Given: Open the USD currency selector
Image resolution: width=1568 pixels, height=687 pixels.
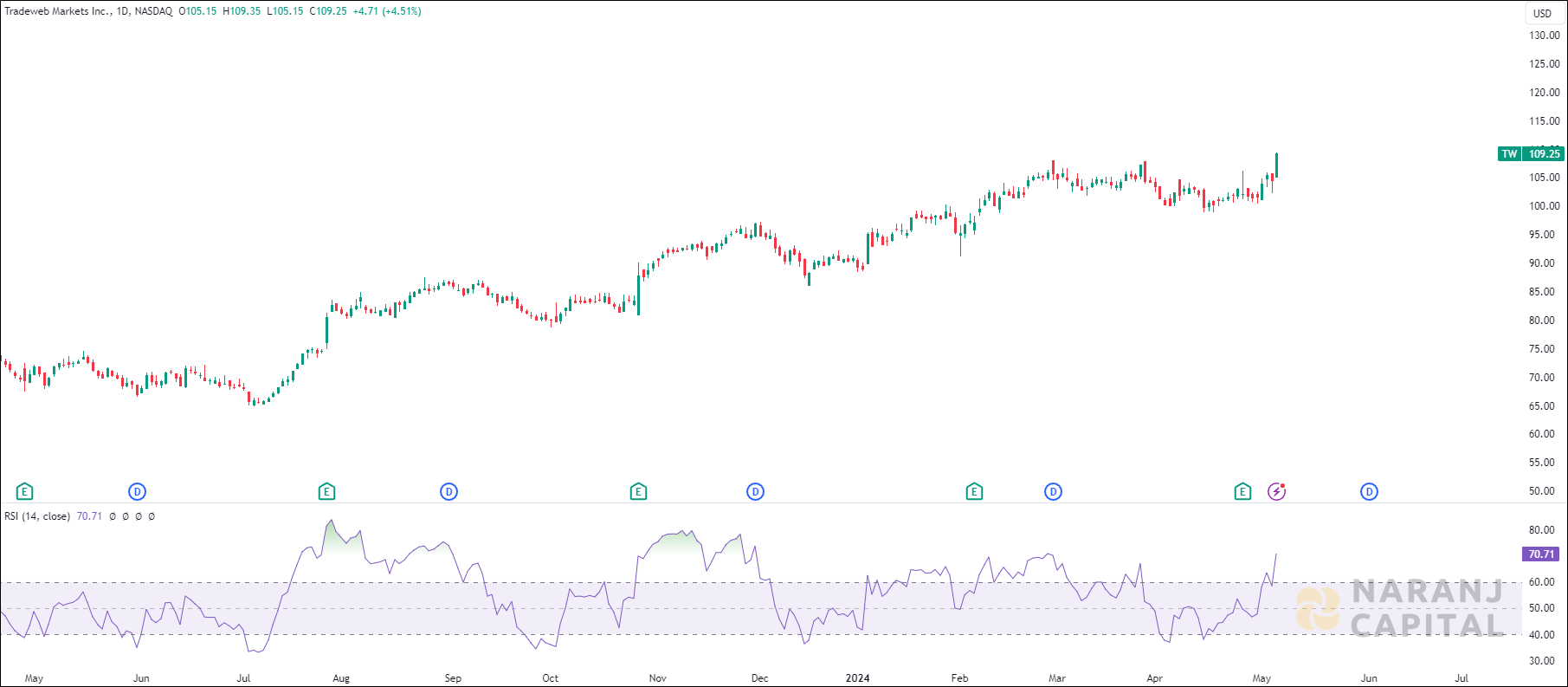Looking at the screenshot, I should [1543, 13].
